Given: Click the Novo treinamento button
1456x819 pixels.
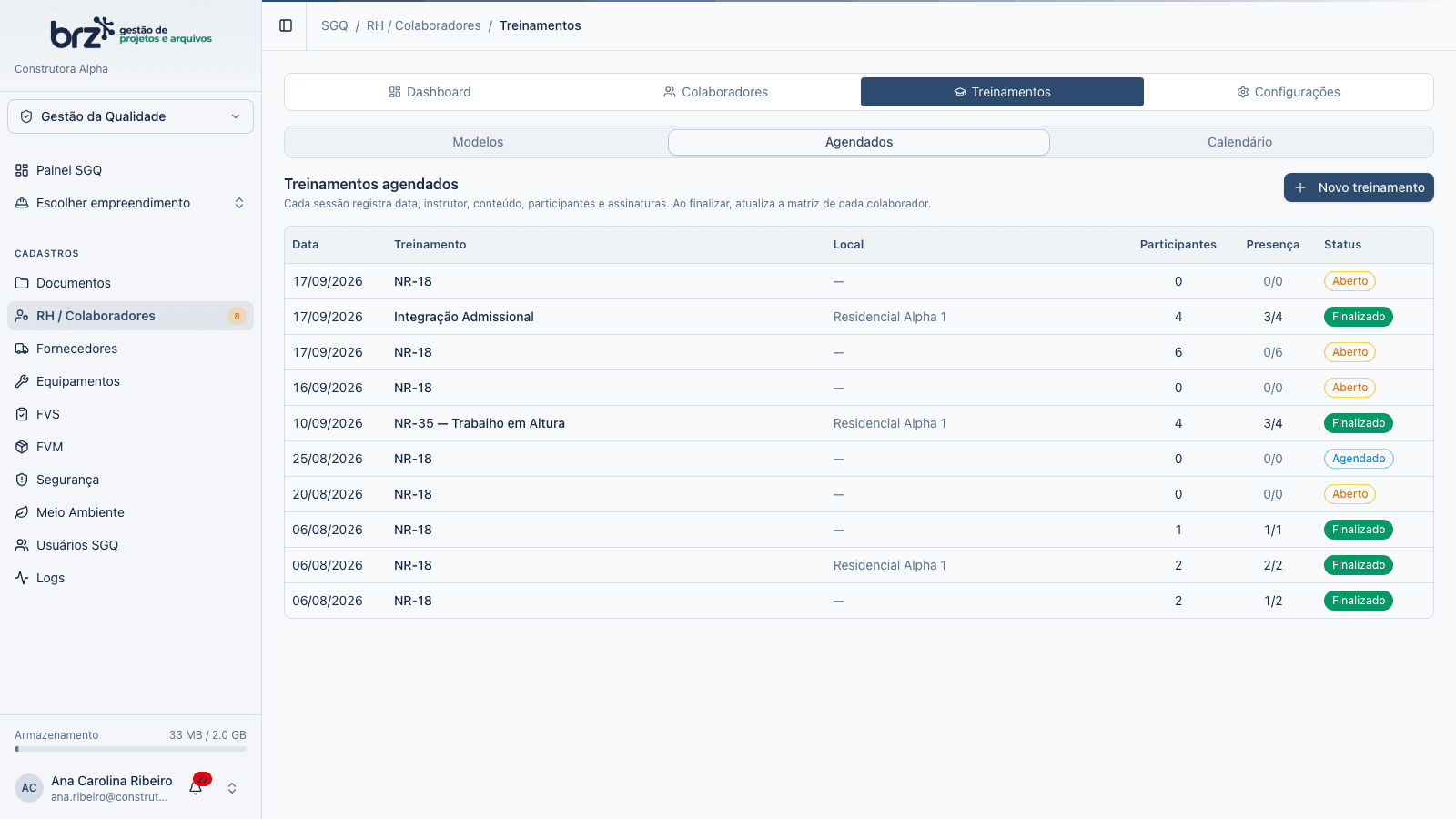Looking at the screenshot, I should [1359, 187].
